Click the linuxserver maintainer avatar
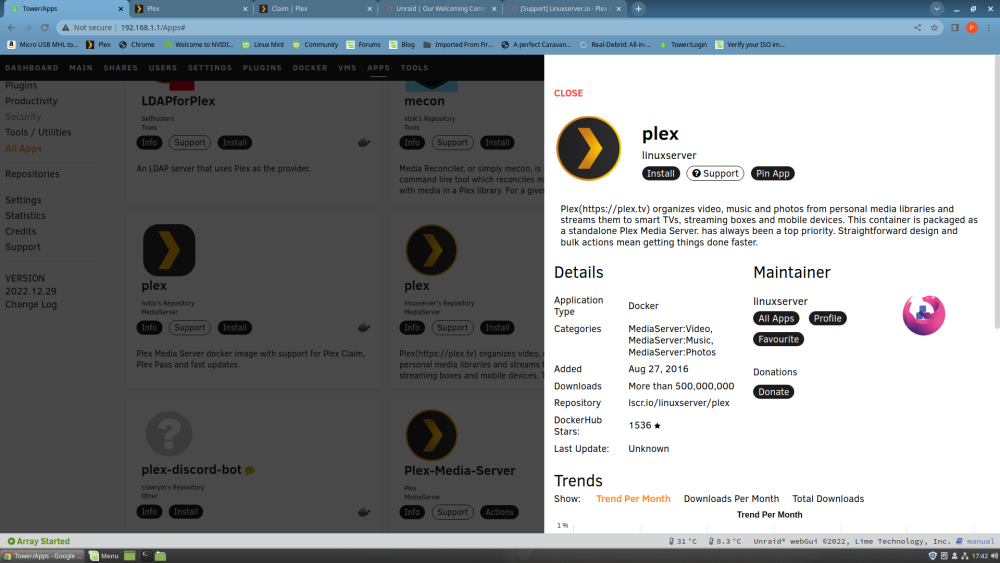The image size is (1000, 563). (x=923, y=315)
